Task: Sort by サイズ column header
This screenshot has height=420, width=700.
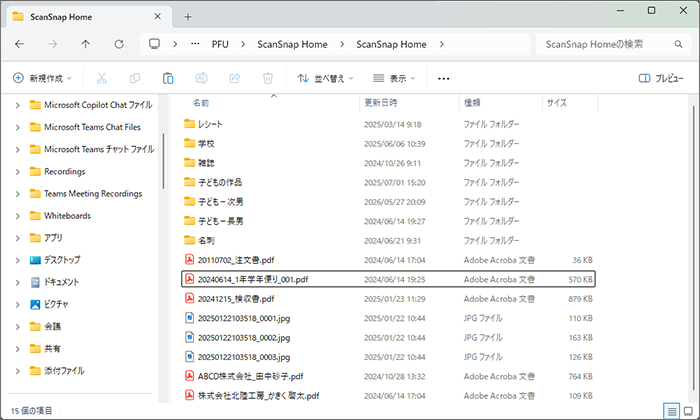Action: coord(557,103)
